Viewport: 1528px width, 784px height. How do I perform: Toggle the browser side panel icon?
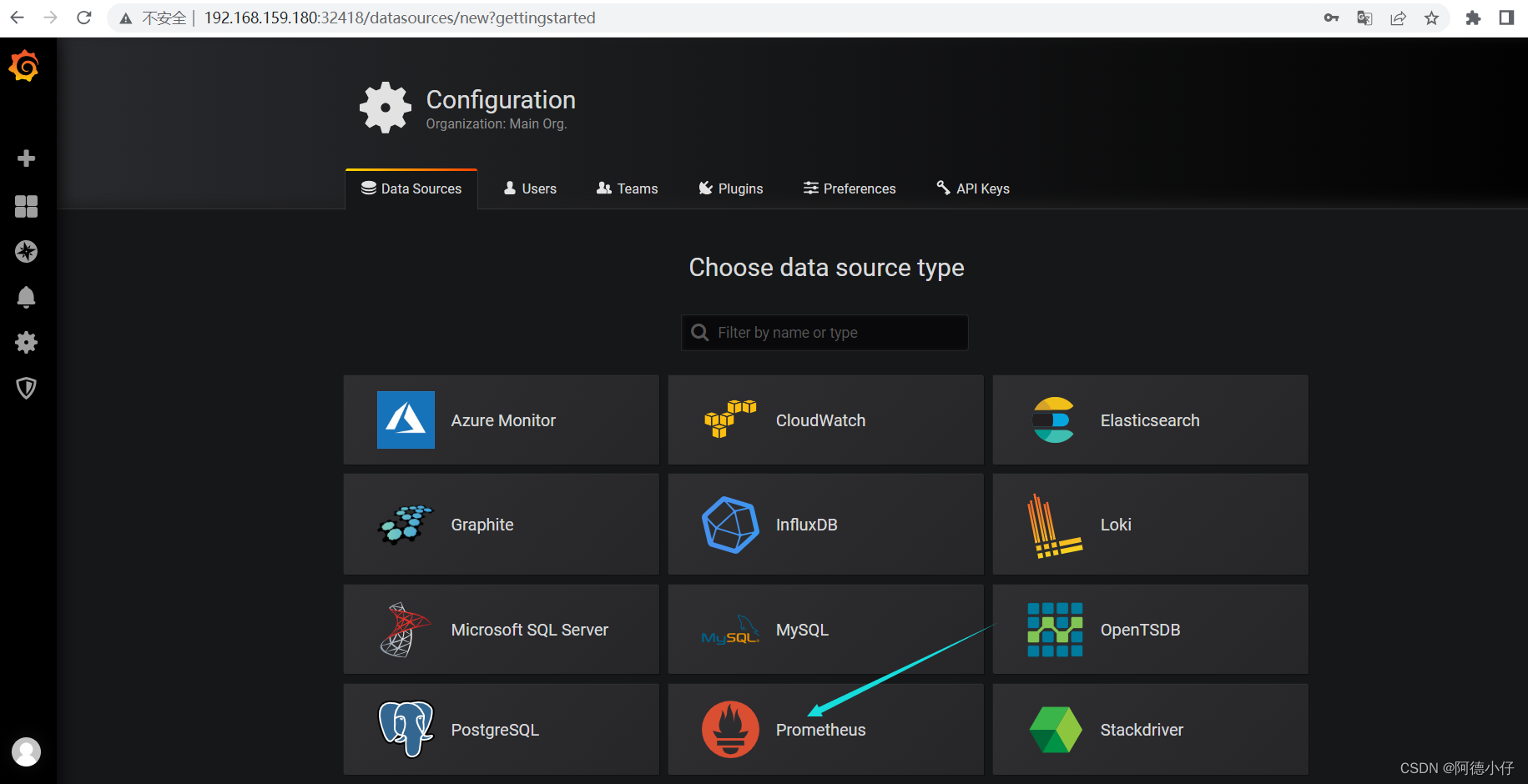click(1506, 18)
